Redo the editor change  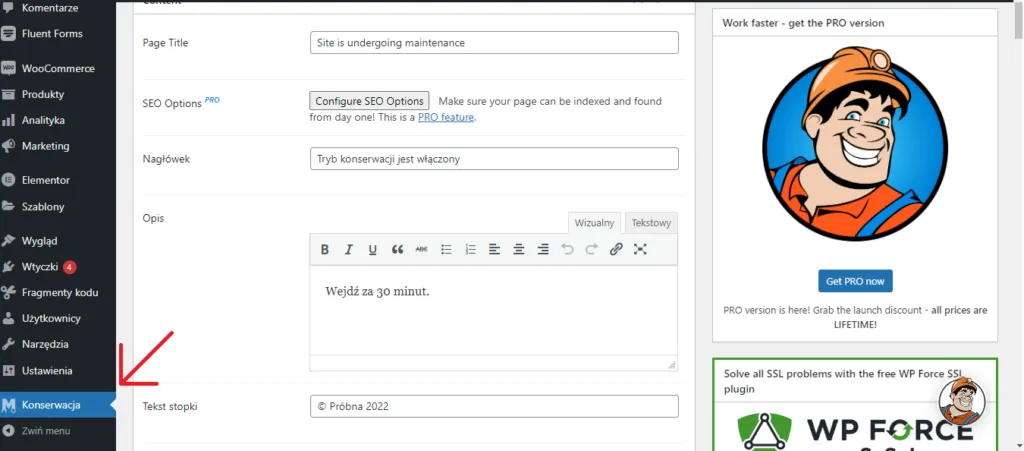591,249
